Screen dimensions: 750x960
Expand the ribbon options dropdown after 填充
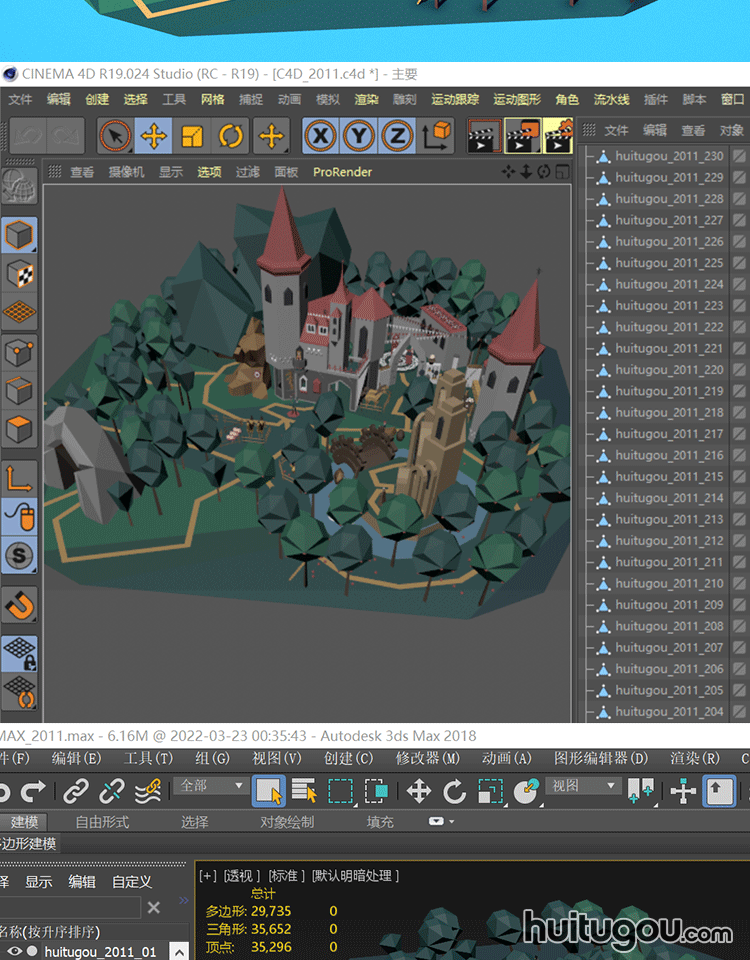pos(441,822)
